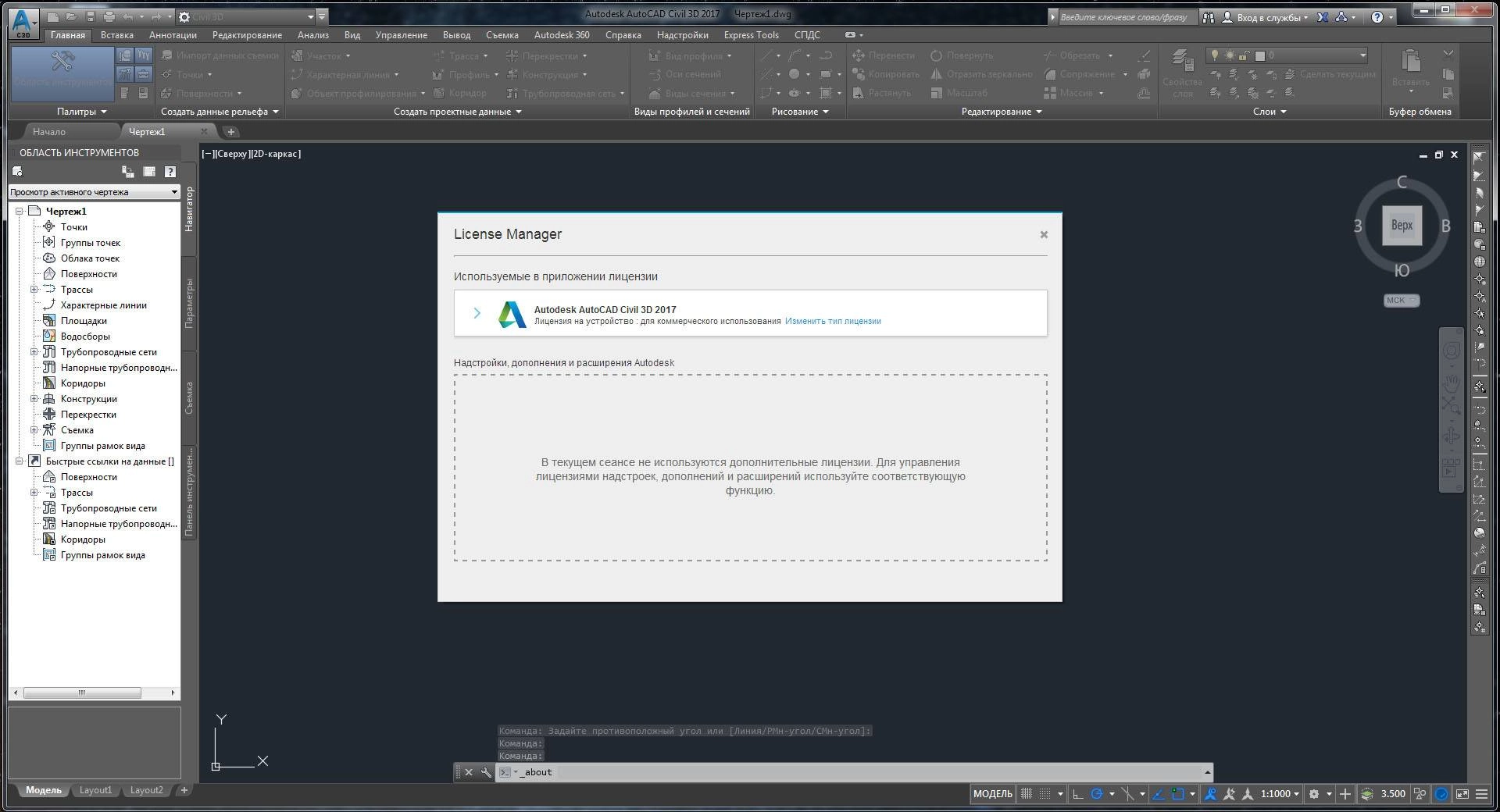
Task: Click the layer 0 white color swatch
Action: pos(1259,55)
